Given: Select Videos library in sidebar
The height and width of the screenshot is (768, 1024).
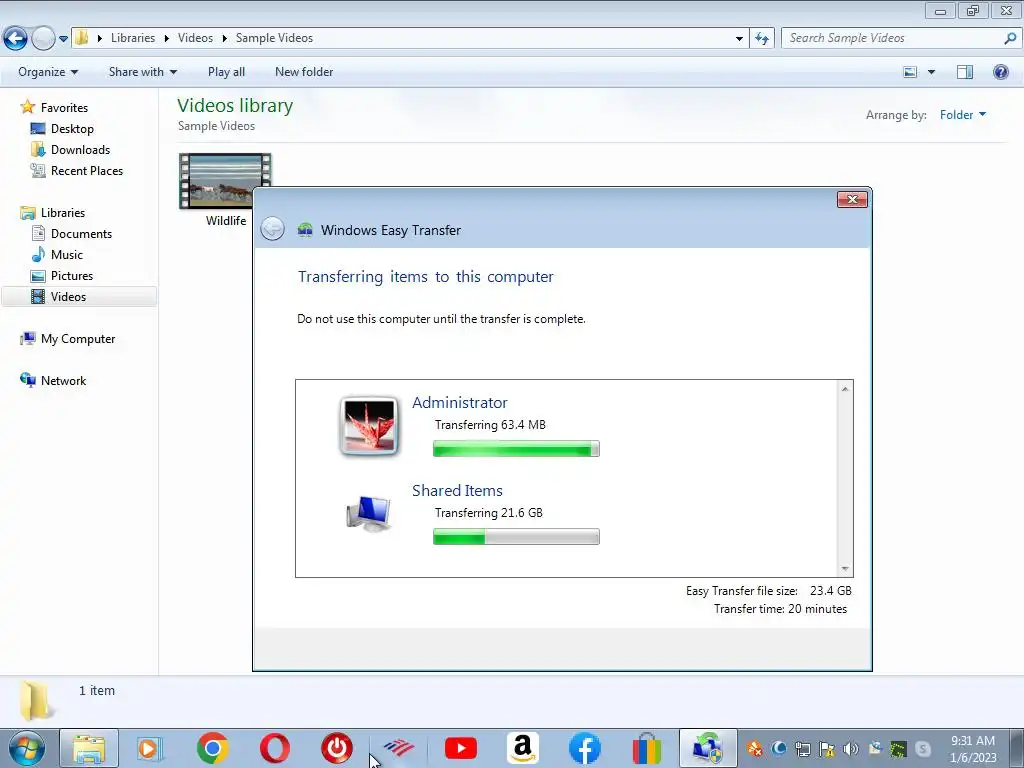Looking at the screenshot, I should pos(79,296).
